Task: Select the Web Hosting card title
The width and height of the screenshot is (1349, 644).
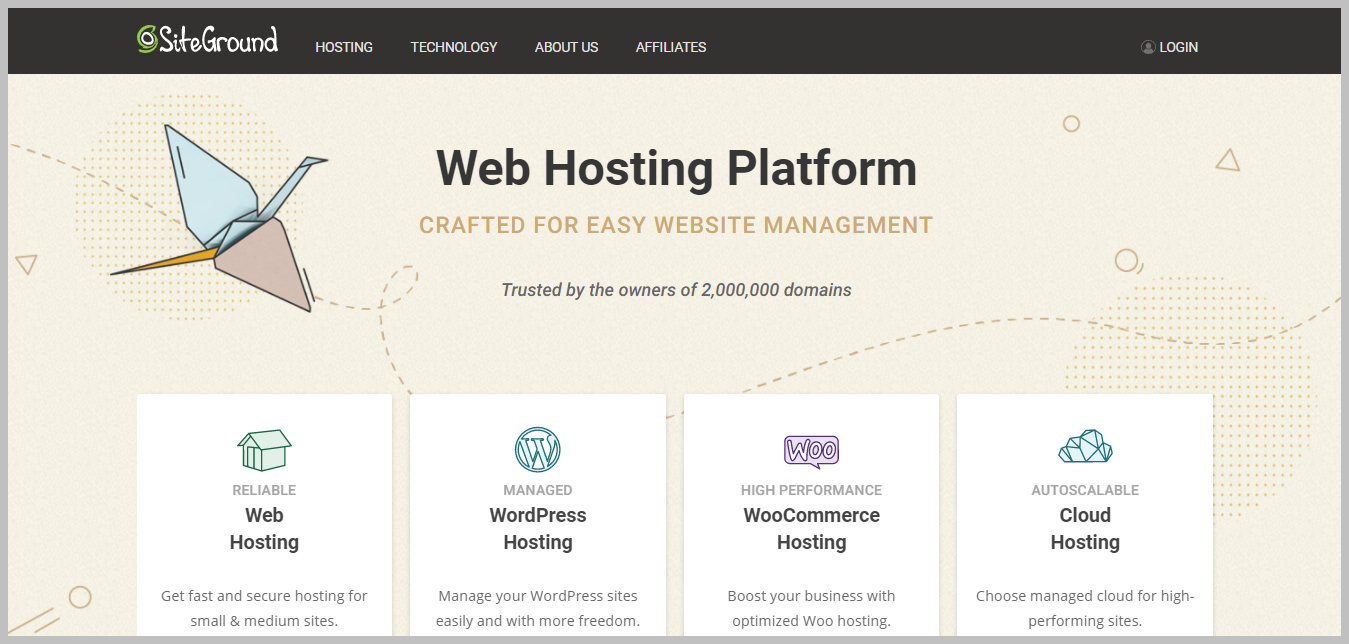Action: coord(264,529)
